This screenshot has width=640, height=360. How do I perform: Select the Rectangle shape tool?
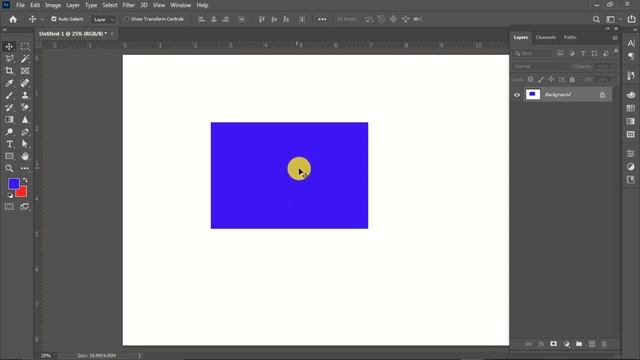9,156
